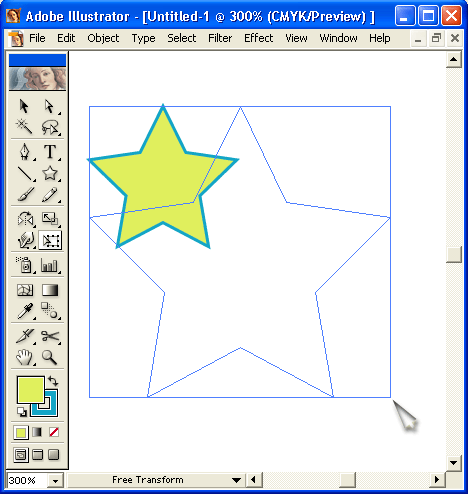This screenshot has height=494, width=468.
Task: Switch to Full Screen Mode
Action: tap(54, 455)
